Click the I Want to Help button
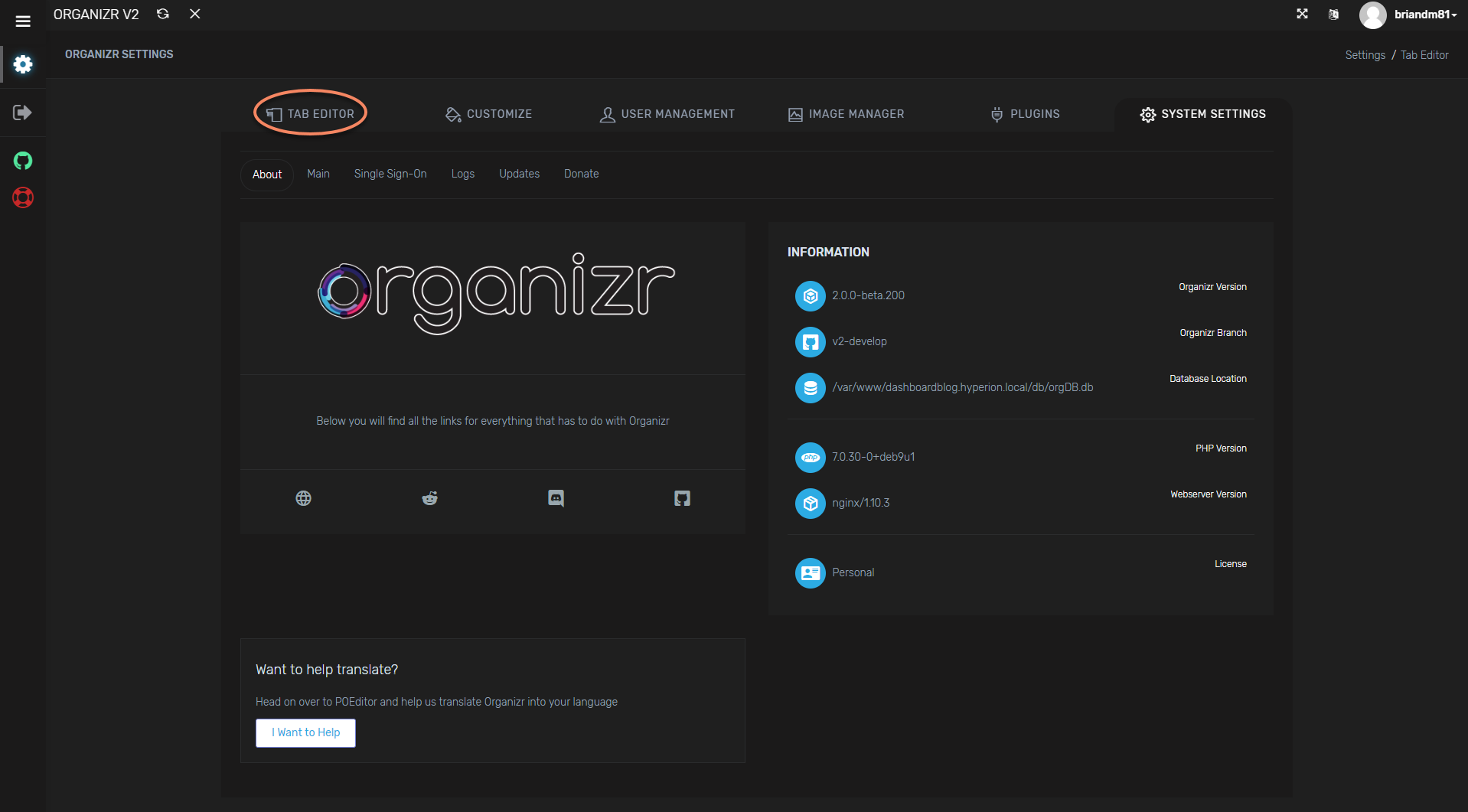 click(x=305, y=732)
